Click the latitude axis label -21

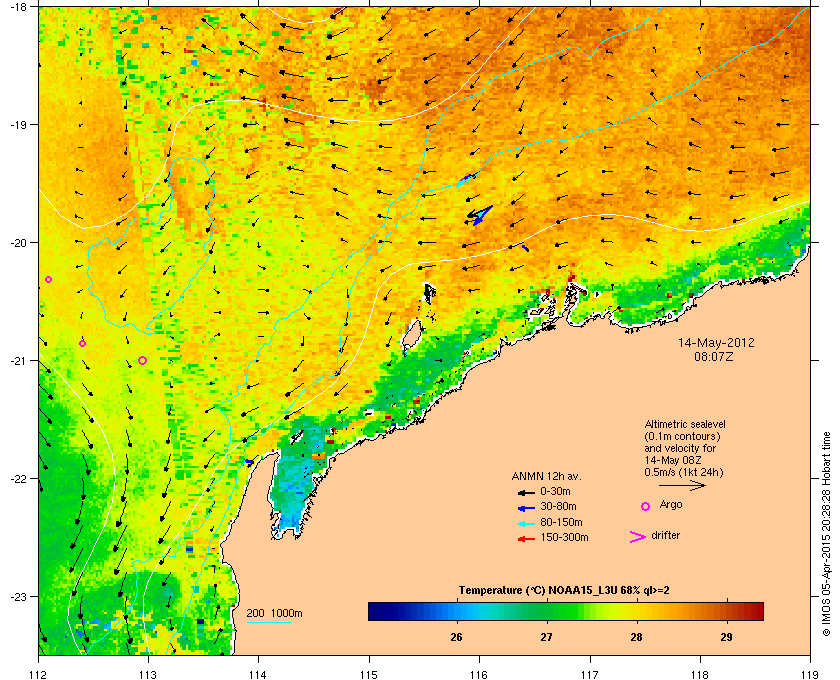(18, 361)
